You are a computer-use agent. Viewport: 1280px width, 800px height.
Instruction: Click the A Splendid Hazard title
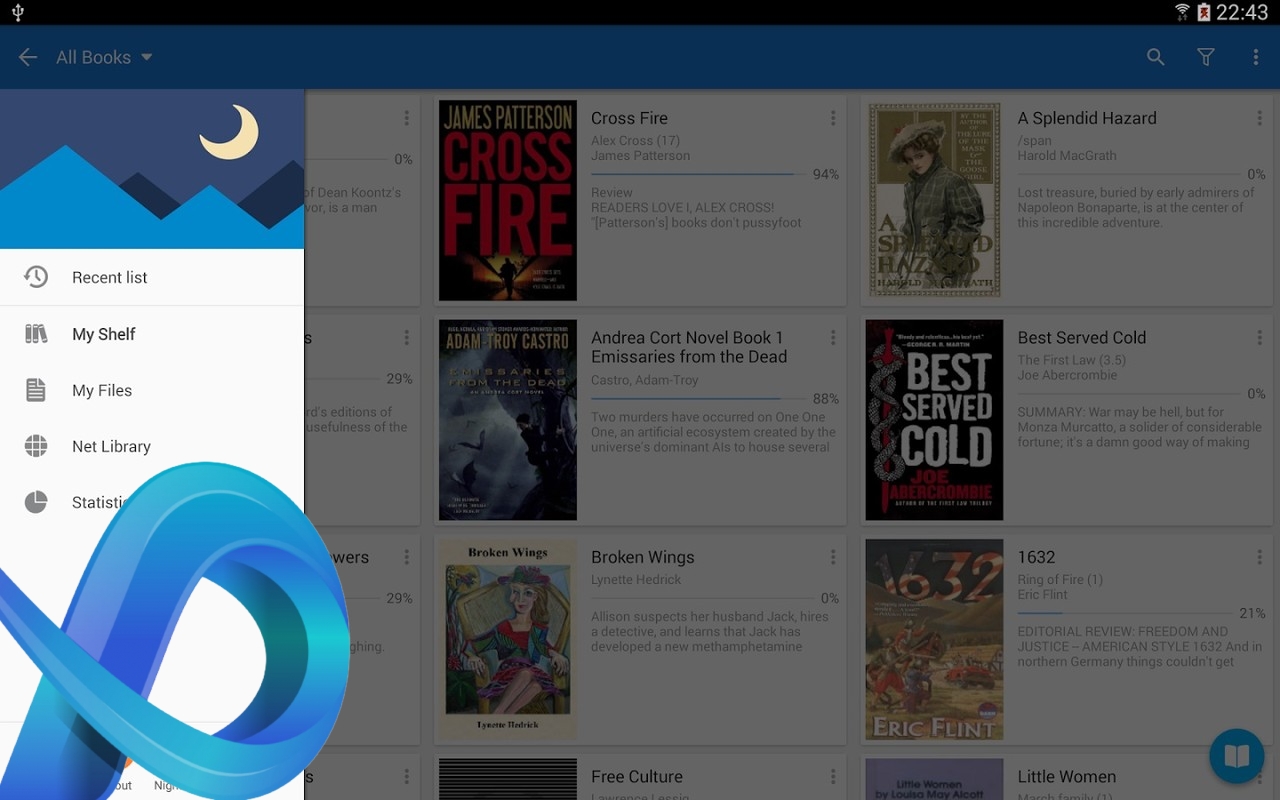pyautogui.click(x=1087, y=118)
